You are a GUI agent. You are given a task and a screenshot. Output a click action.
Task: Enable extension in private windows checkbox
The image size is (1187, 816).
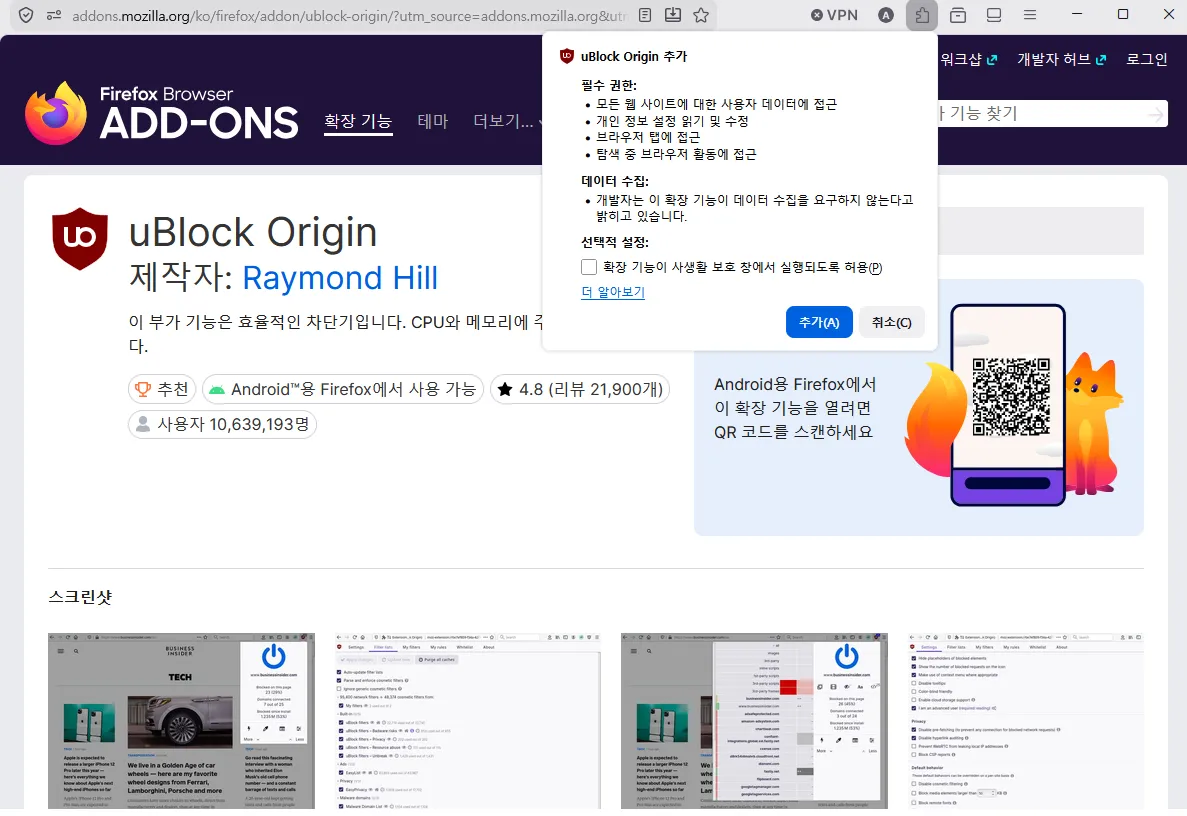point(589,267)
